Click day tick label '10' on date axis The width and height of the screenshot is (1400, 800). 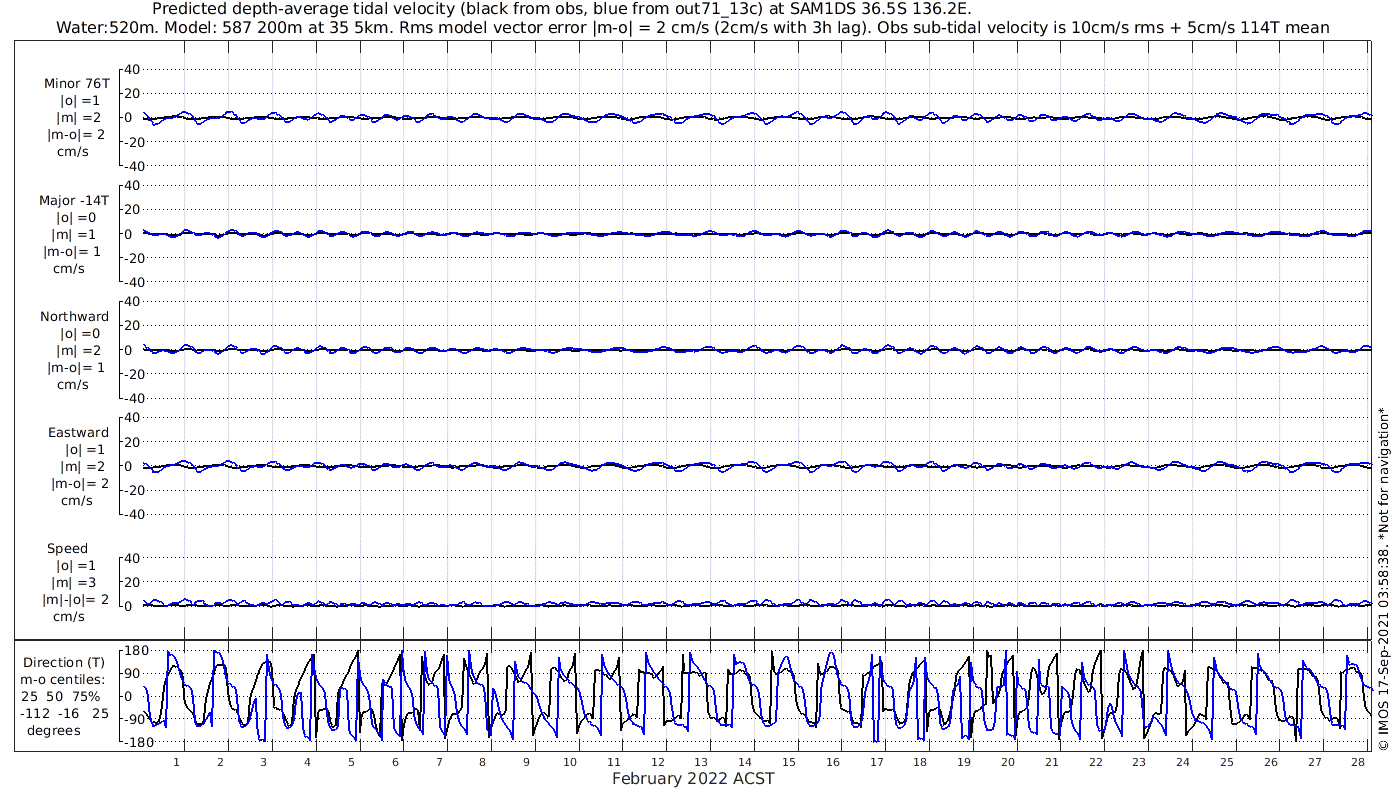point(570,762)
